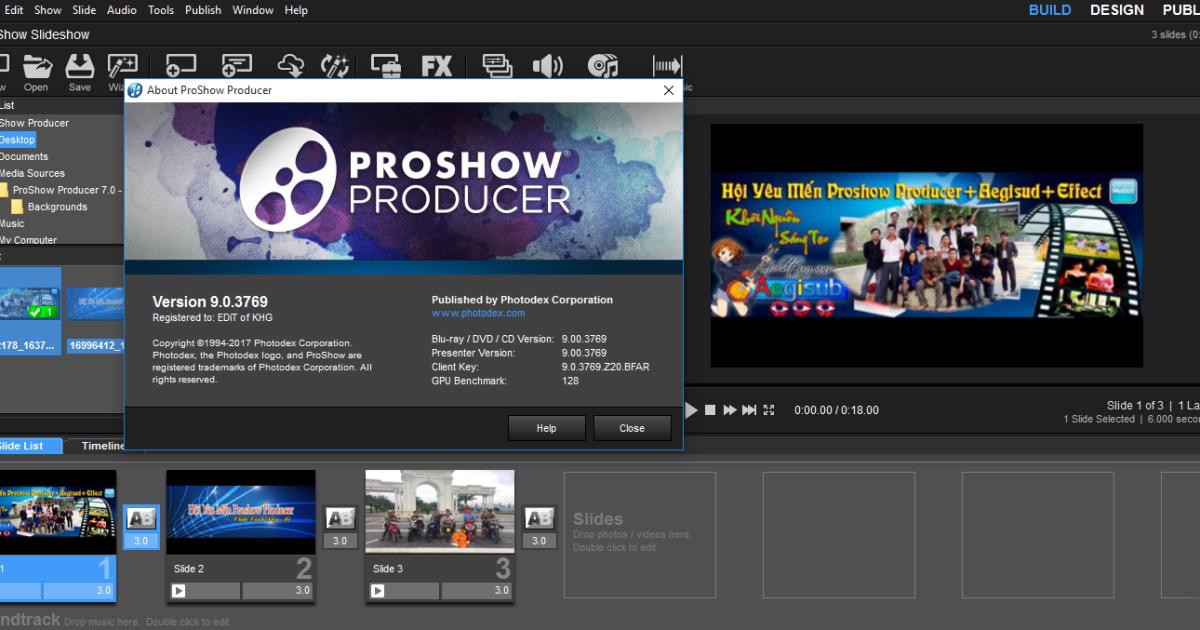Toggle full screen preview icon
This screenshot has height=630, width=1200.
769,410
